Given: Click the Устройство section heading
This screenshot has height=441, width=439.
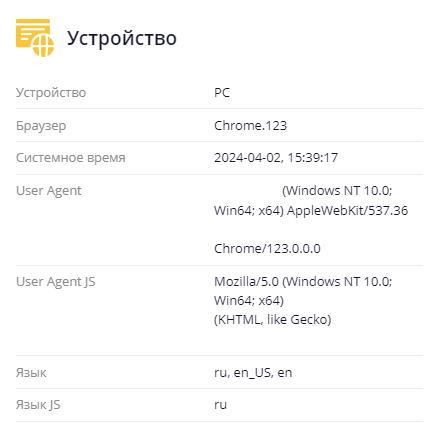Looking at the screenshot, I should click(122, 38).
